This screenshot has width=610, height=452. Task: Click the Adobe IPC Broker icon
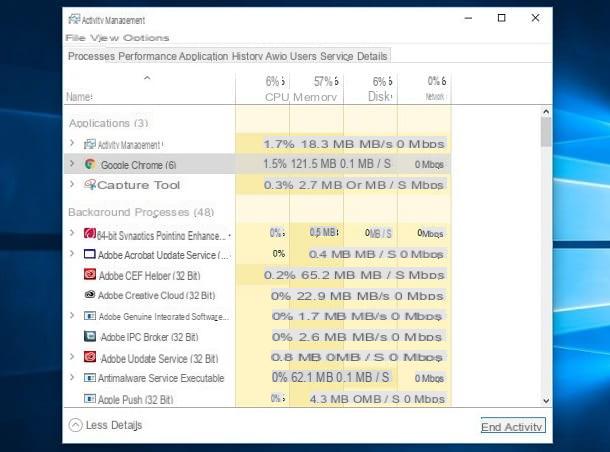pyautogui.click(x=90, y=336)
